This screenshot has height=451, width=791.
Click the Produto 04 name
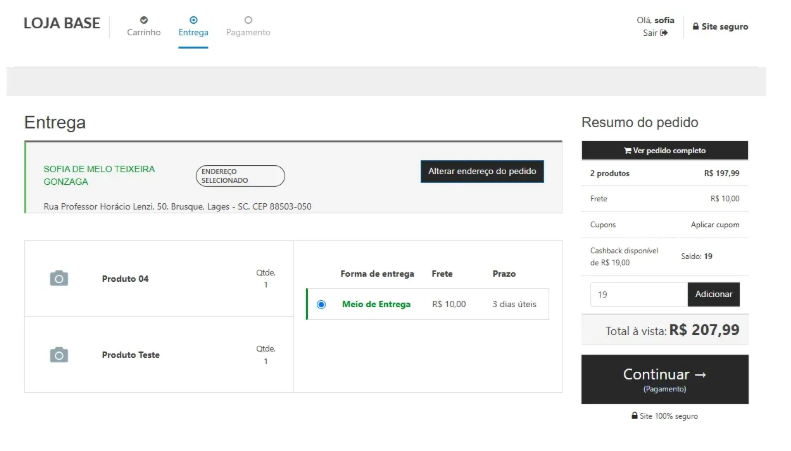[125, 279]
